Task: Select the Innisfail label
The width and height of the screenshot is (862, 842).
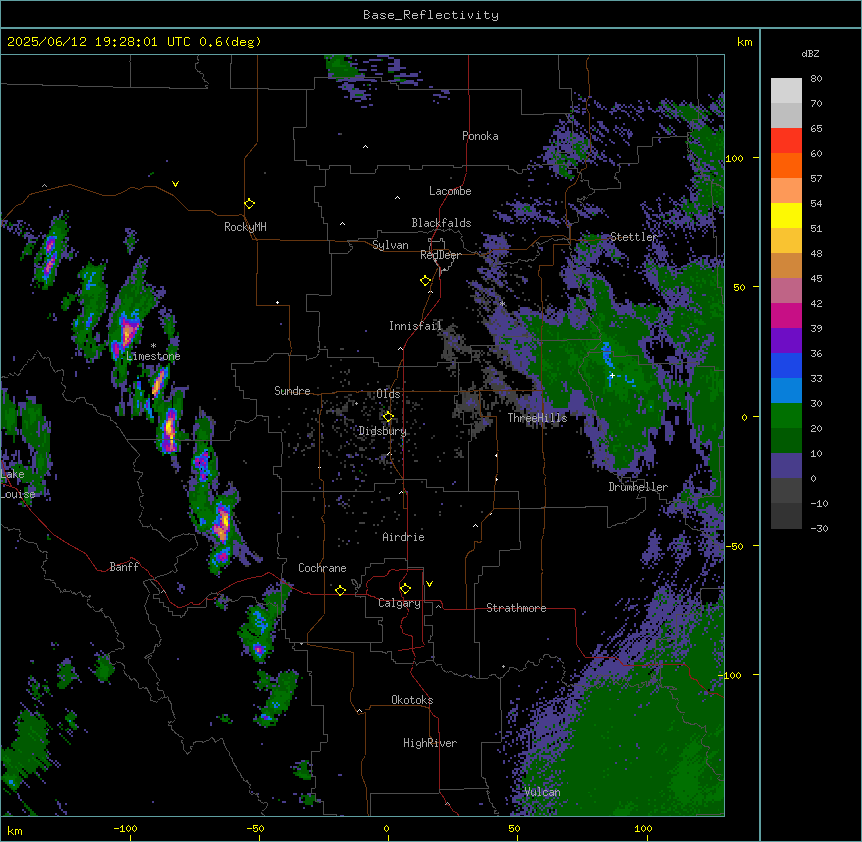Action: click(x=416, y=326)
